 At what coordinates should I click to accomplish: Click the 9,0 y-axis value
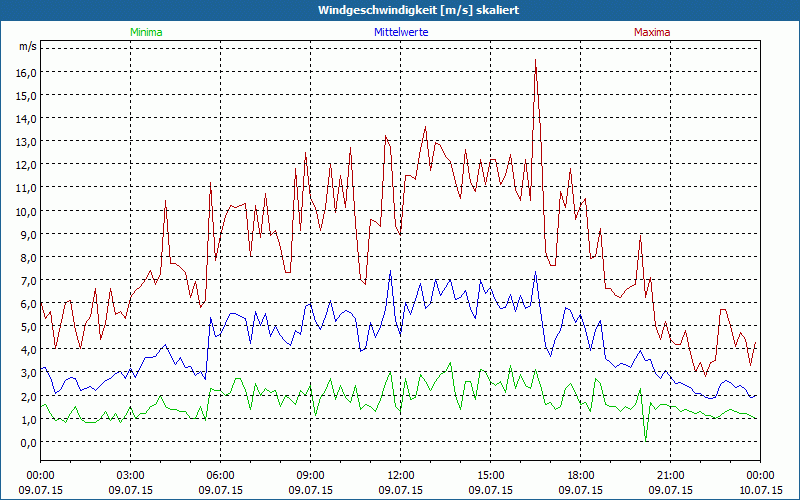(30, 234)
